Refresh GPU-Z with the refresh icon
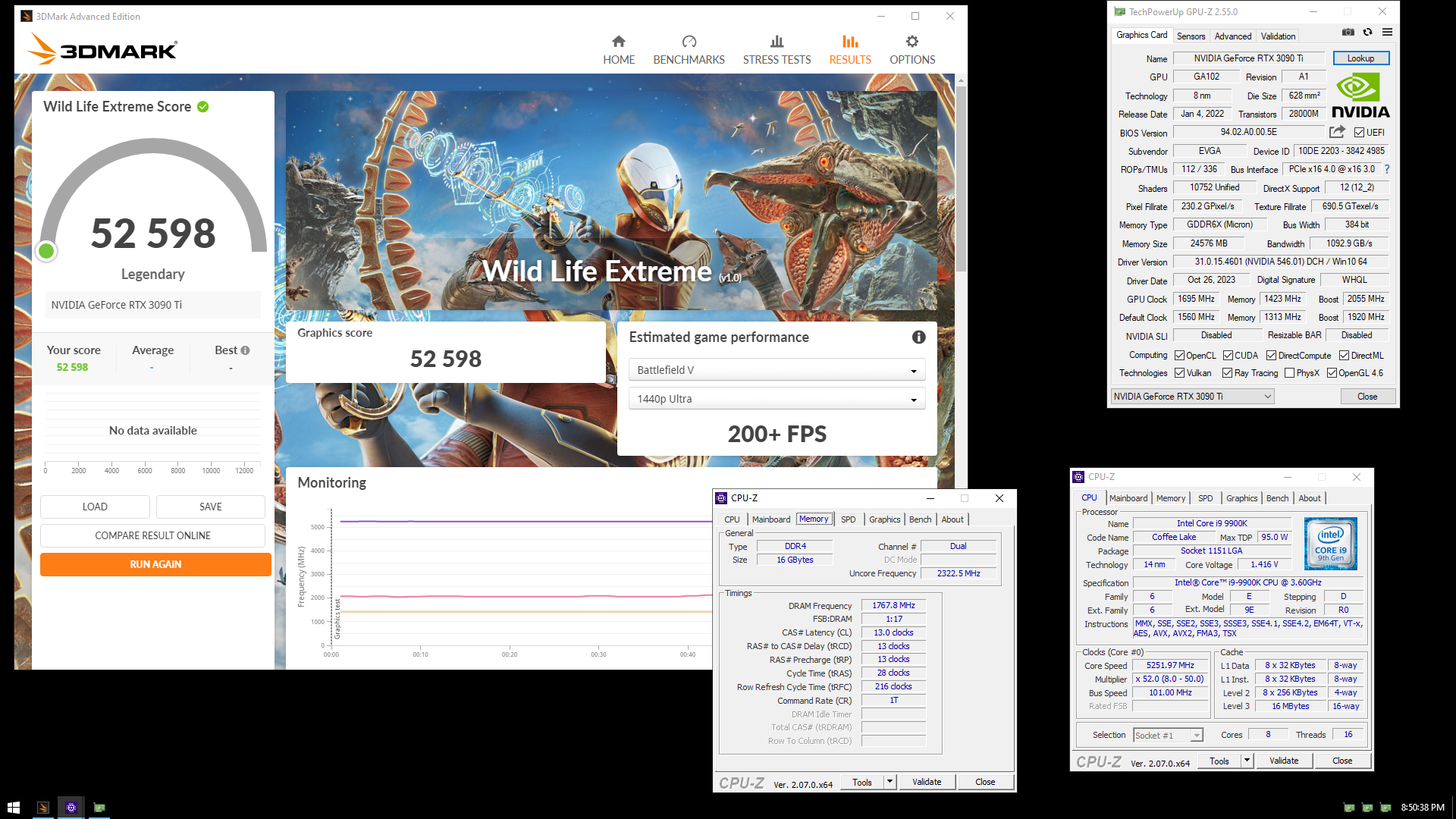This screenshot has width=1456, height=819. [1367, 33]
